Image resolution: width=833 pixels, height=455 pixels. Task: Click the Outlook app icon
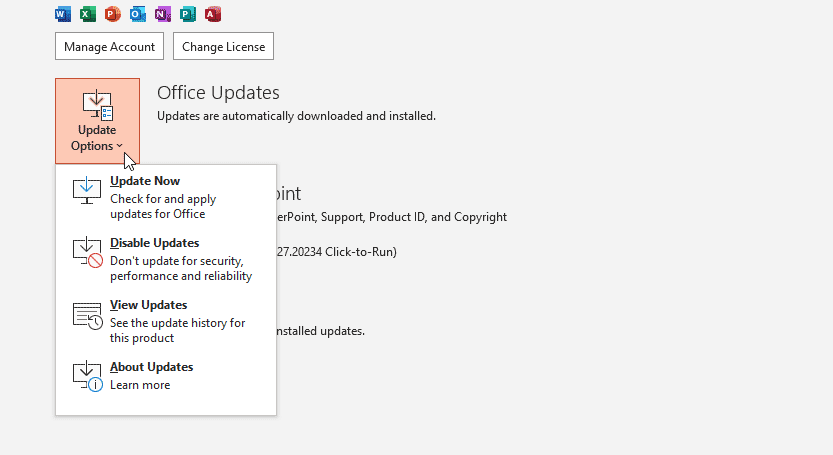[x=137, y=14]
